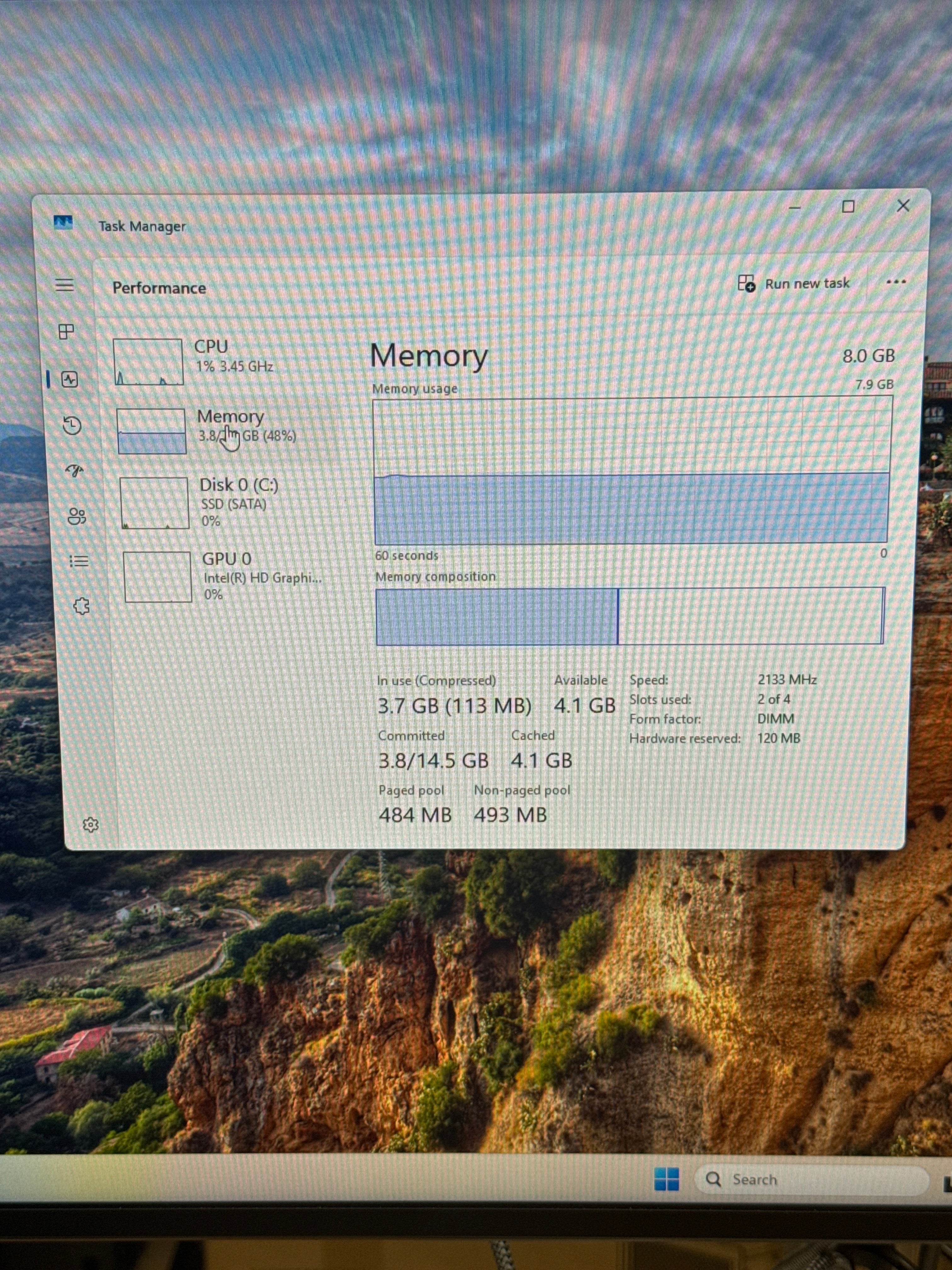Click the 8.0 GB total value
The height and width of the screenshot is (1270, 952).
point(868,356)
